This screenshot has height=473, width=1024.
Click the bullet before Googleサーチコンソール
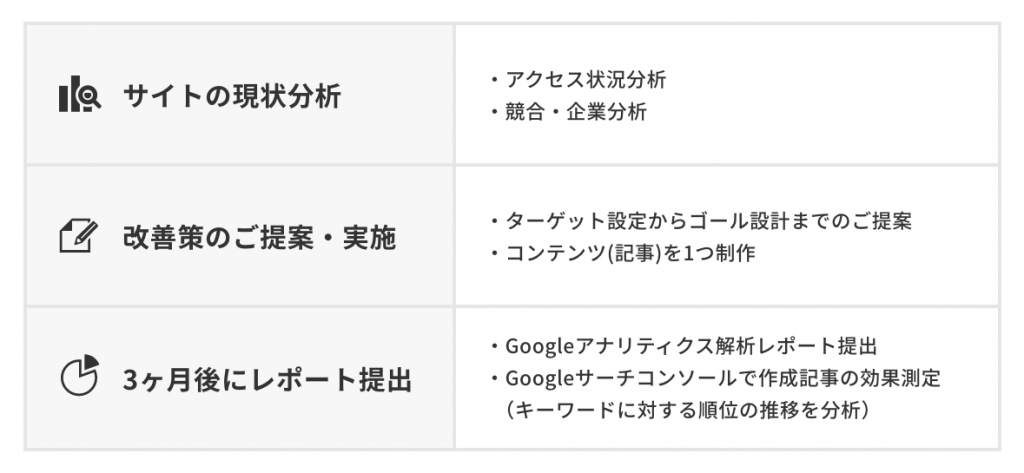[x=494, y=379]
